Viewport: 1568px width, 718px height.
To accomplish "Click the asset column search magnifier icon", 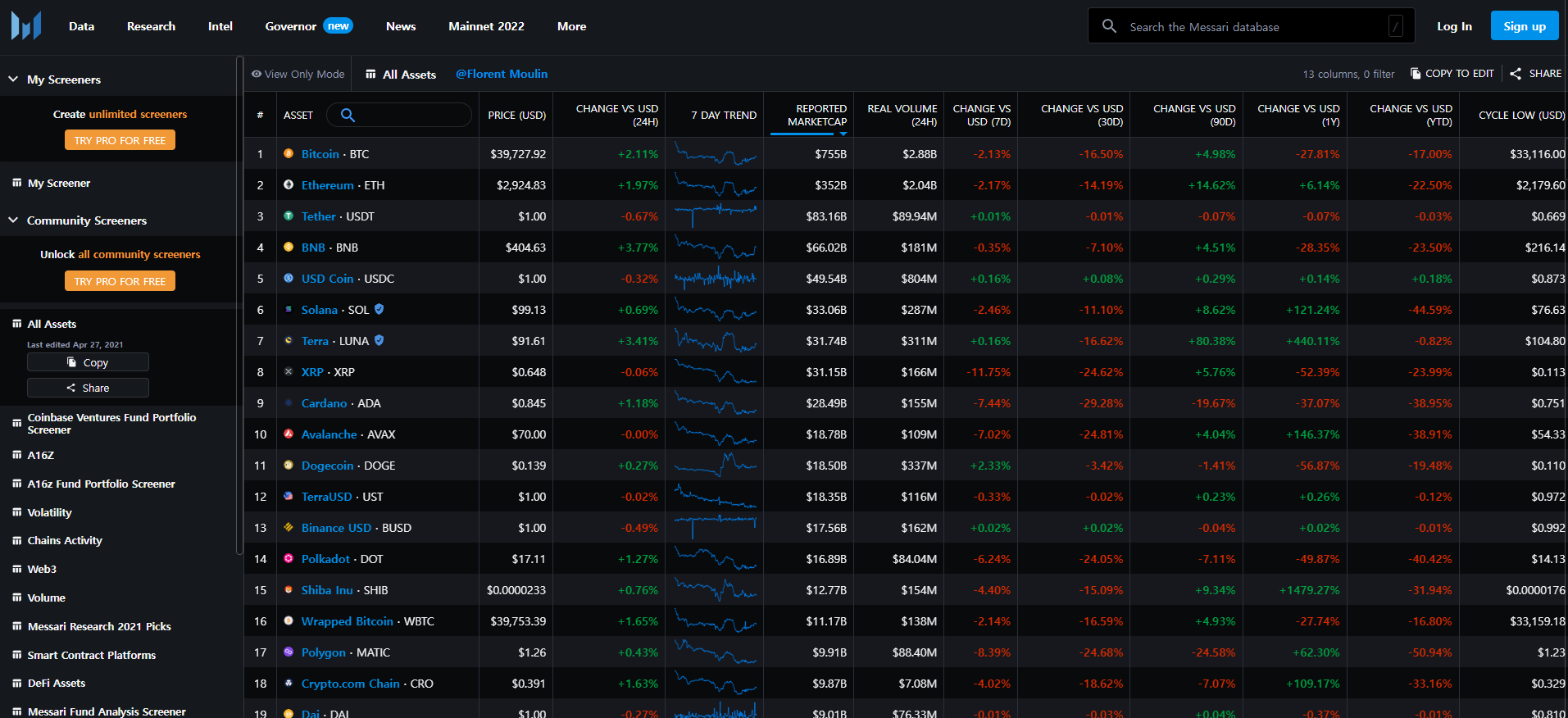I will [x=348, y=115].
